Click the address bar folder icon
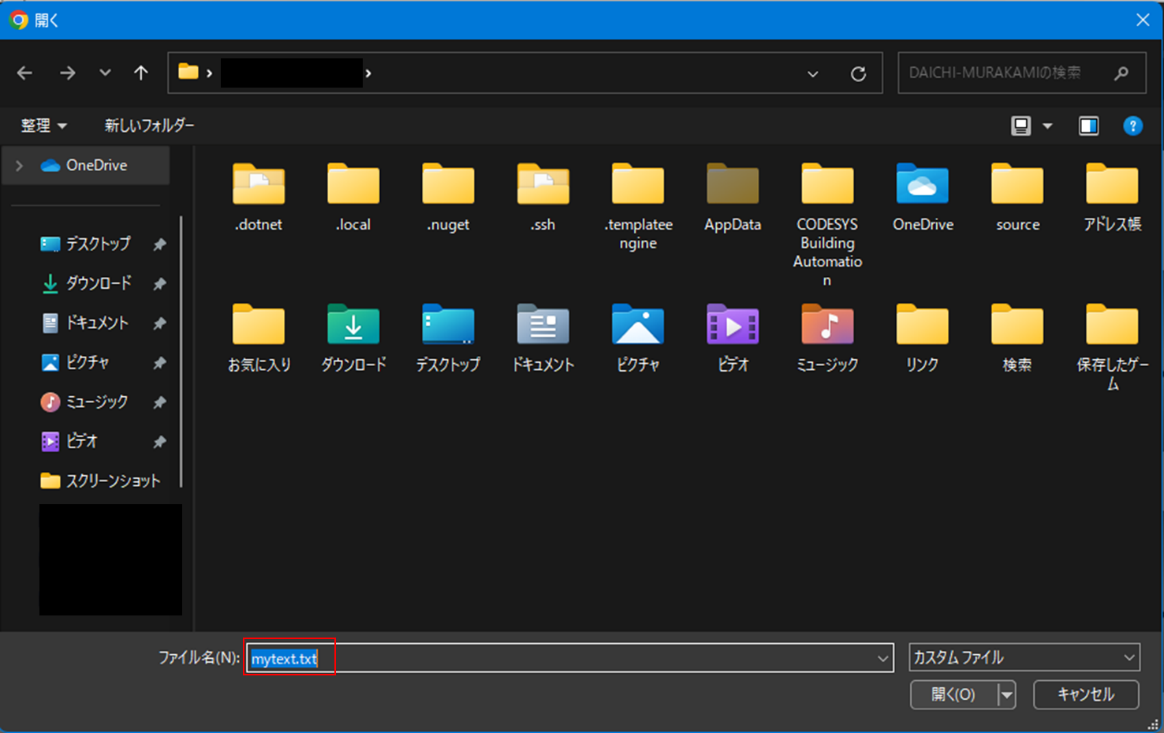1164x733 pixels. click(x=189, y=72)
